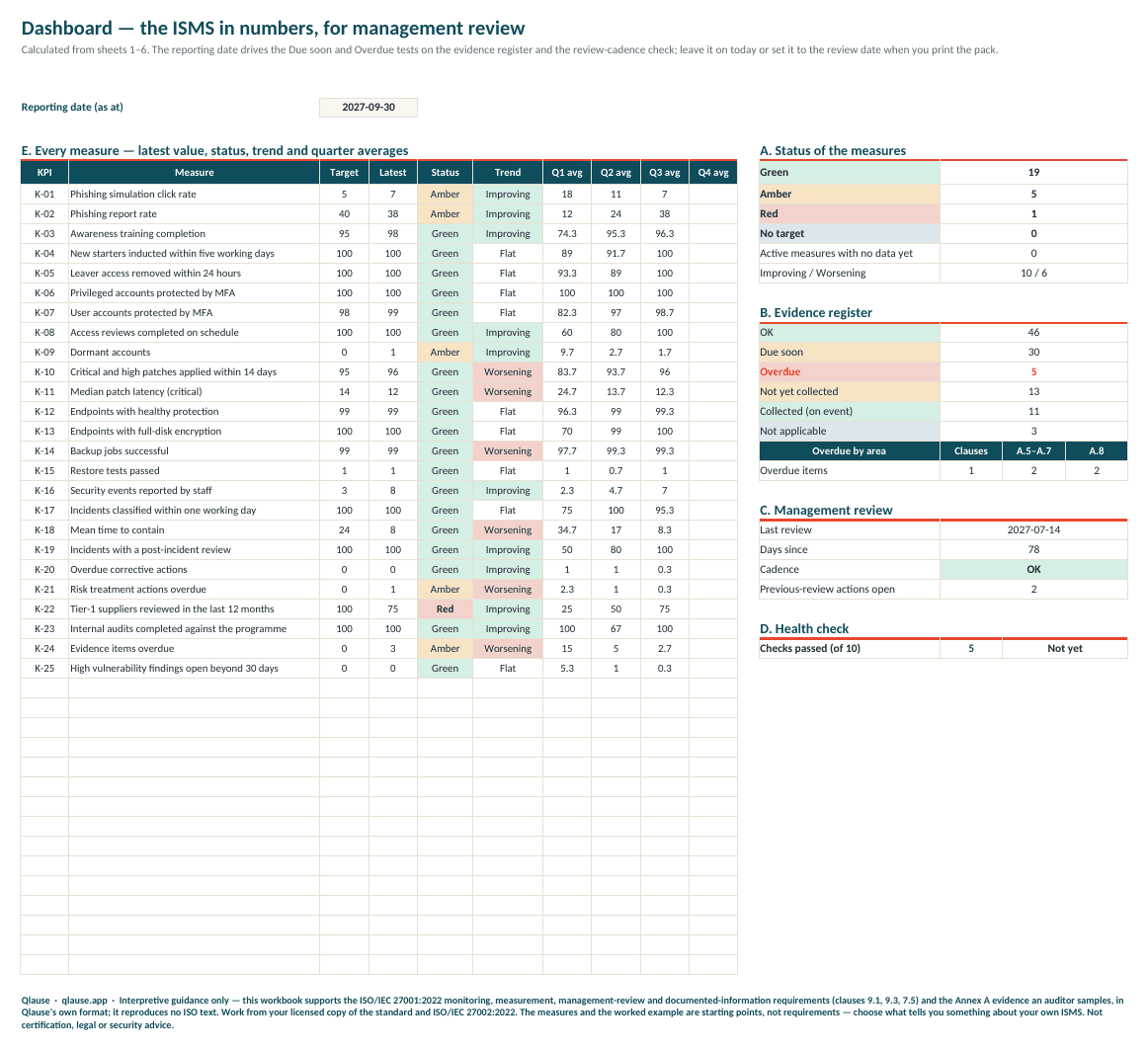Click the 'Not yet' health check result
This screenshot has width=1148, height=1050.
click(x=1065, y=649)
